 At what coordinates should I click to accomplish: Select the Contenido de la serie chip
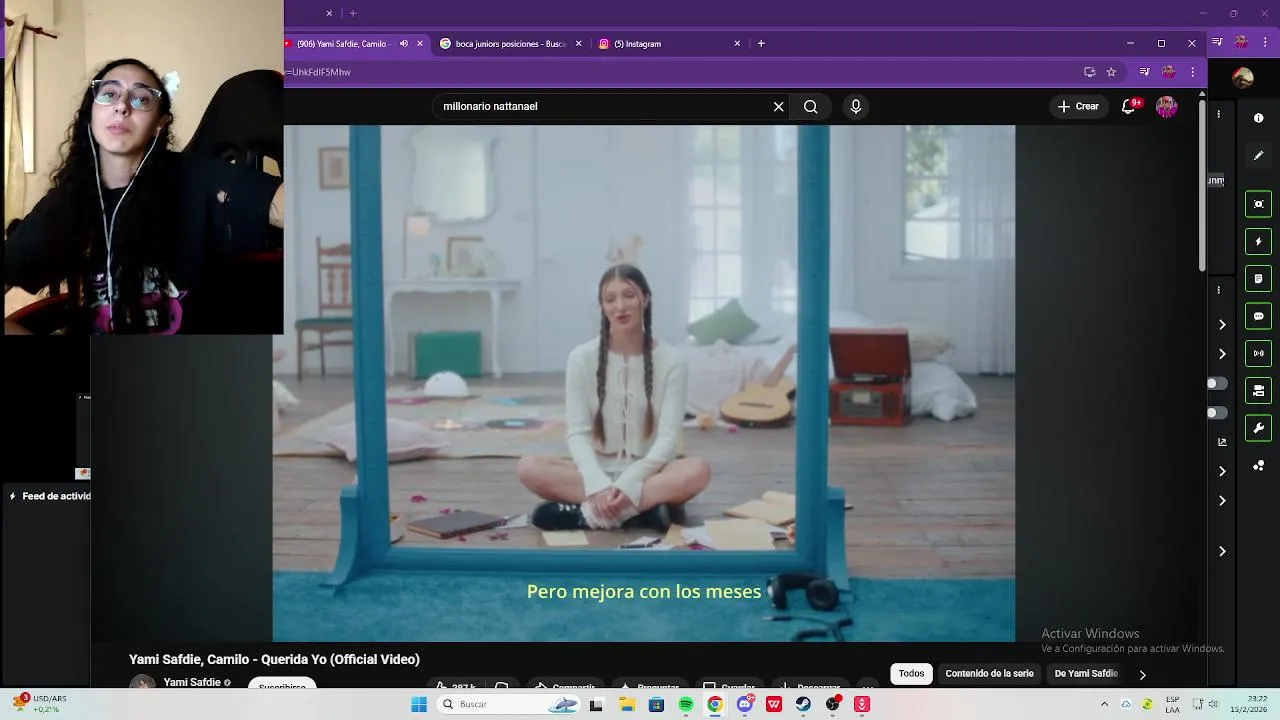pos(989,674)
